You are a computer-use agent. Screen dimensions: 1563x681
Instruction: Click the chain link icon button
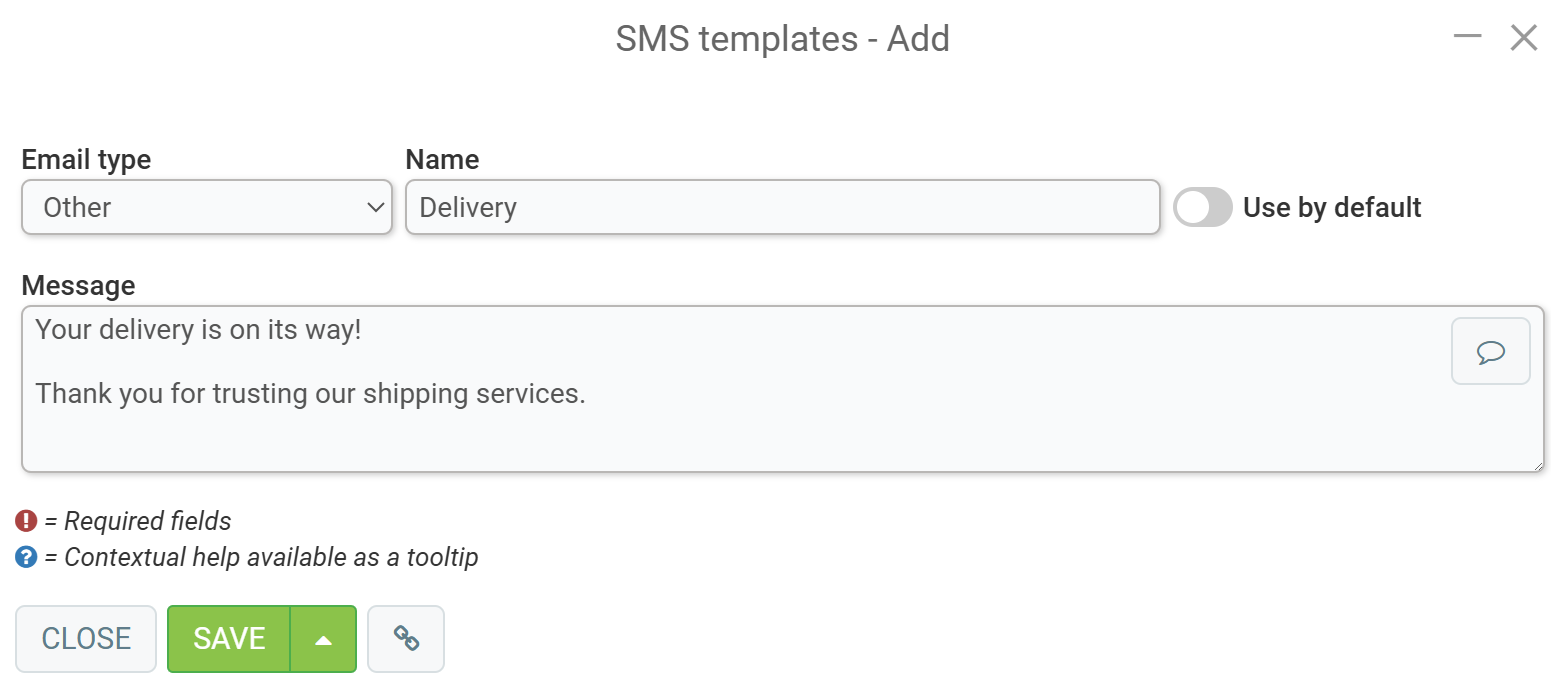(406, 639)
